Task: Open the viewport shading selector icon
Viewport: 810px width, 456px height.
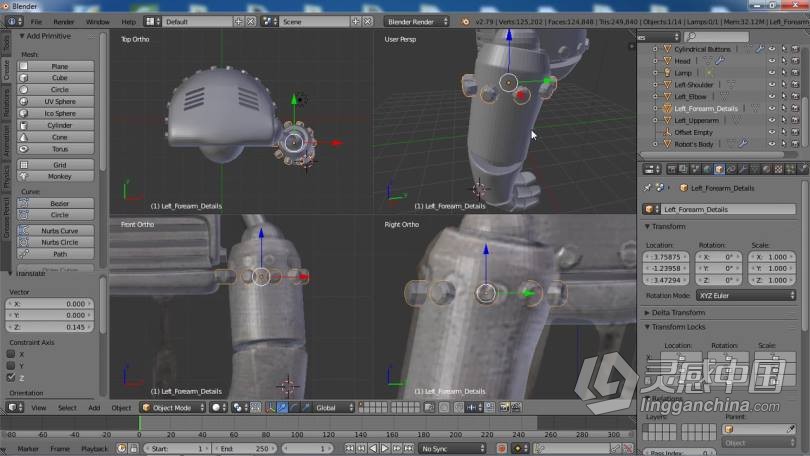Action: tap(219, 407)
